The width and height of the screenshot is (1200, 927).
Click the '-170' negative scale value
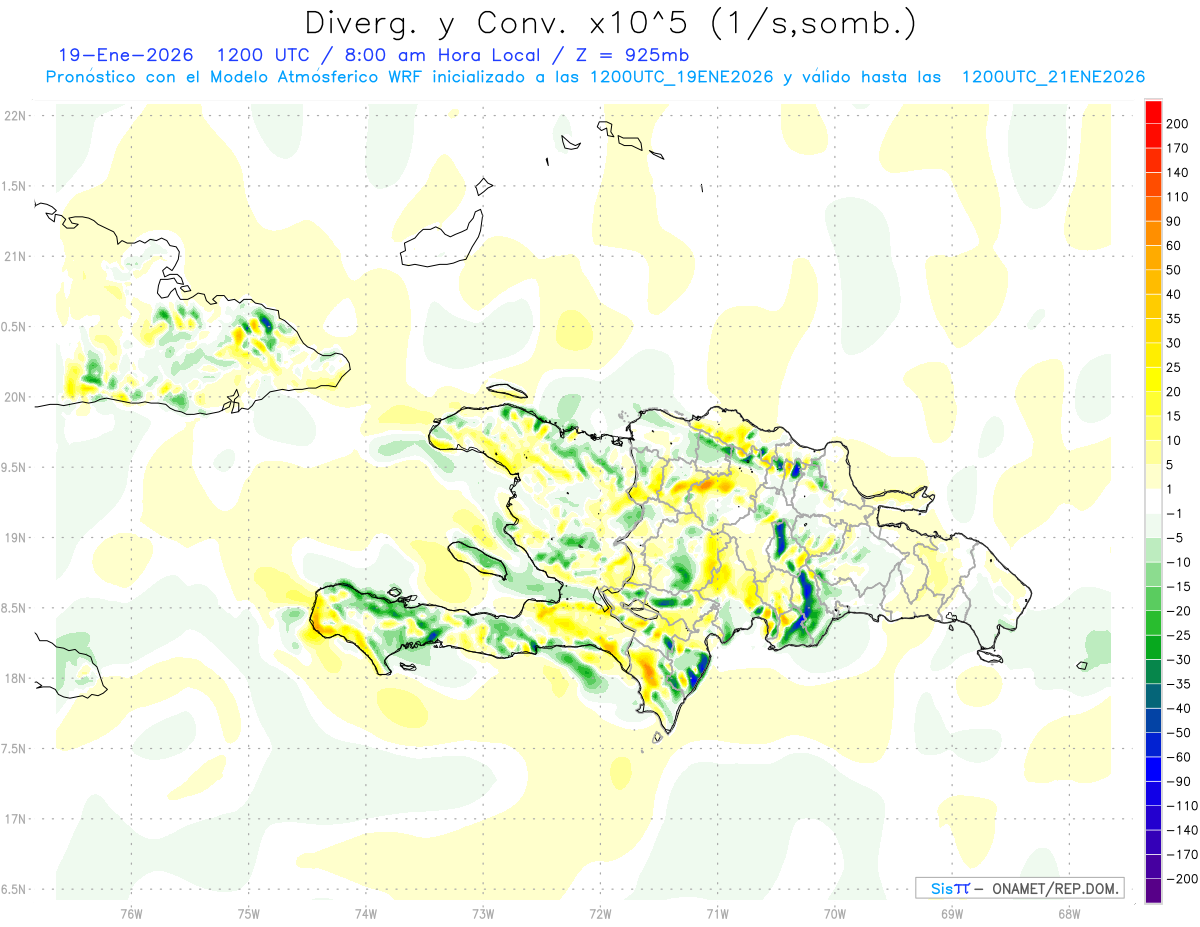coord(1182,854)
